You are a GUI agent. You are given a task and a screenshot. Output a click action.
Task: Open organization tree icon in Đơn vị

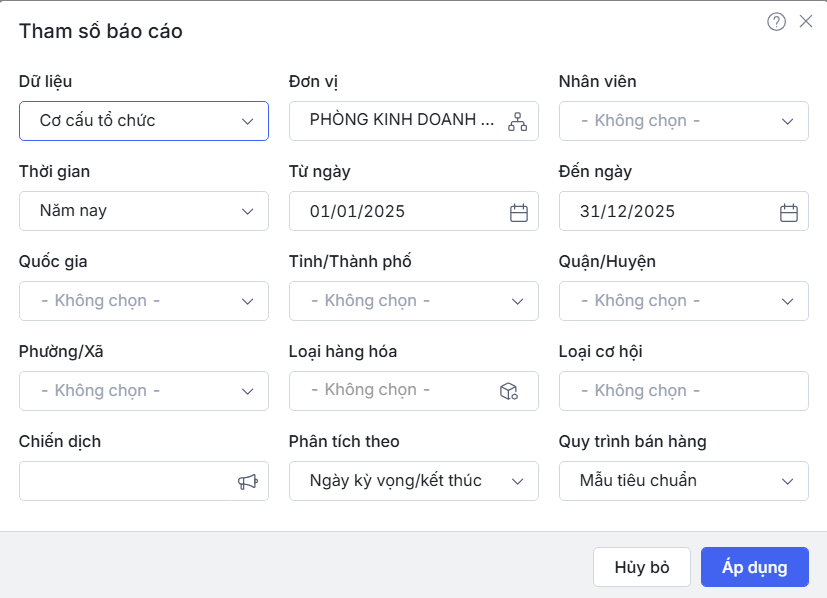click(517, 121)
